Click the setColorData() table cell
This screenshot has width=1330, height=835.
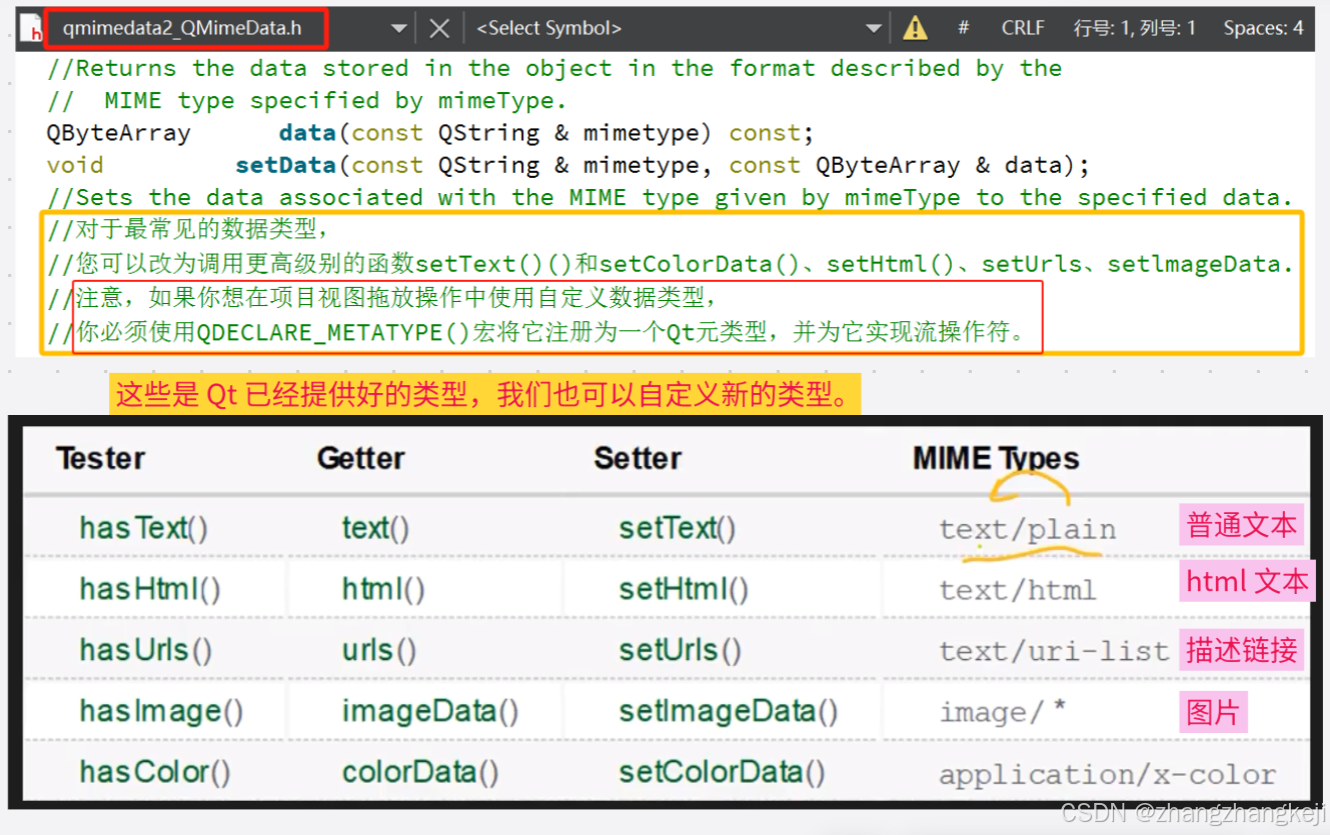722,772
